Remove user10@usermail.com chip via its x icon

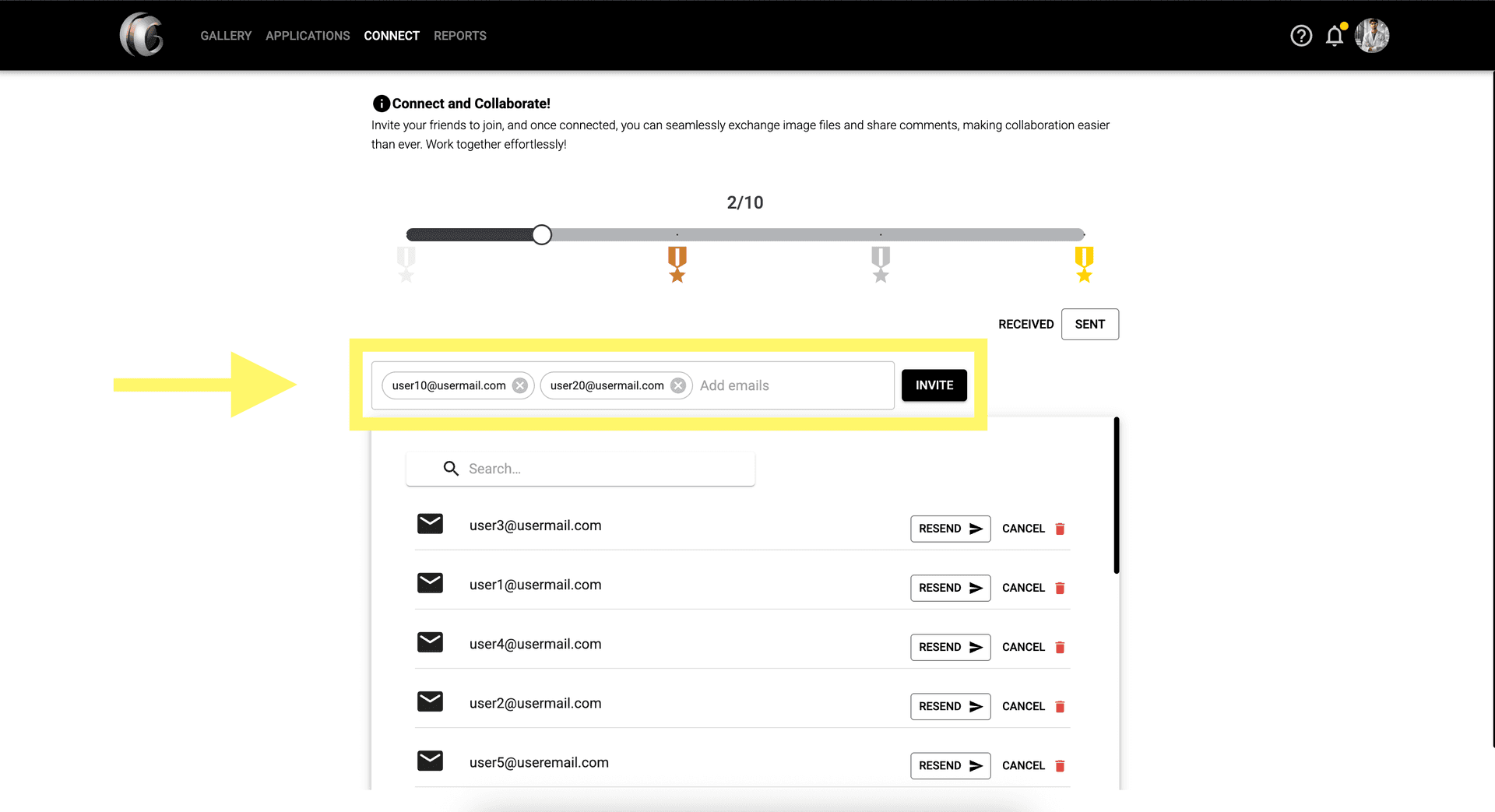point(519,385)
